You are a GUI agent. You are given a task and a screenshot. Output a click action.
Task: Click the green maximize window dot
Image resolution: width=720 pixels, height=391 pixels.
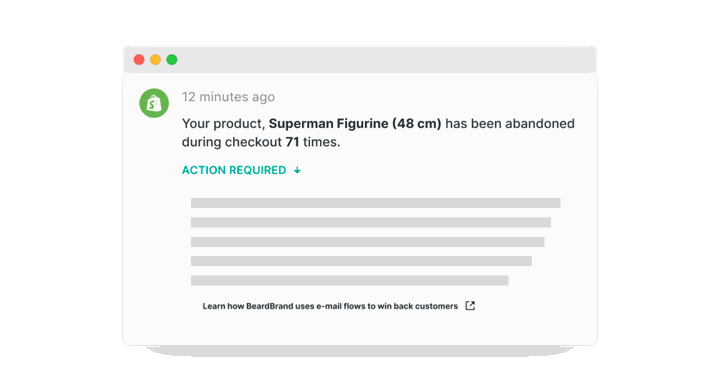[172, 60]
